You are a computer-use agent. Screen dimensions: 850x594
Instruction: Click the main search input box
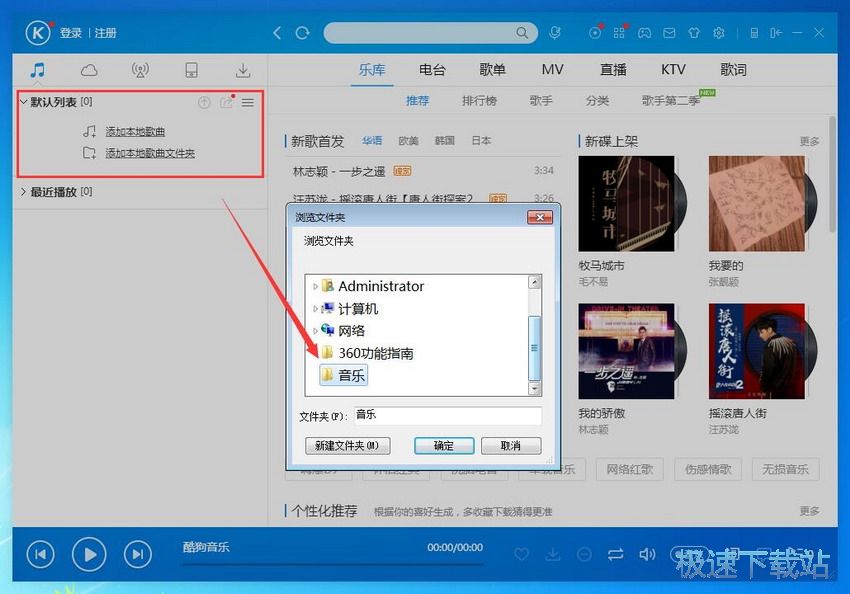tap(420, 33)
